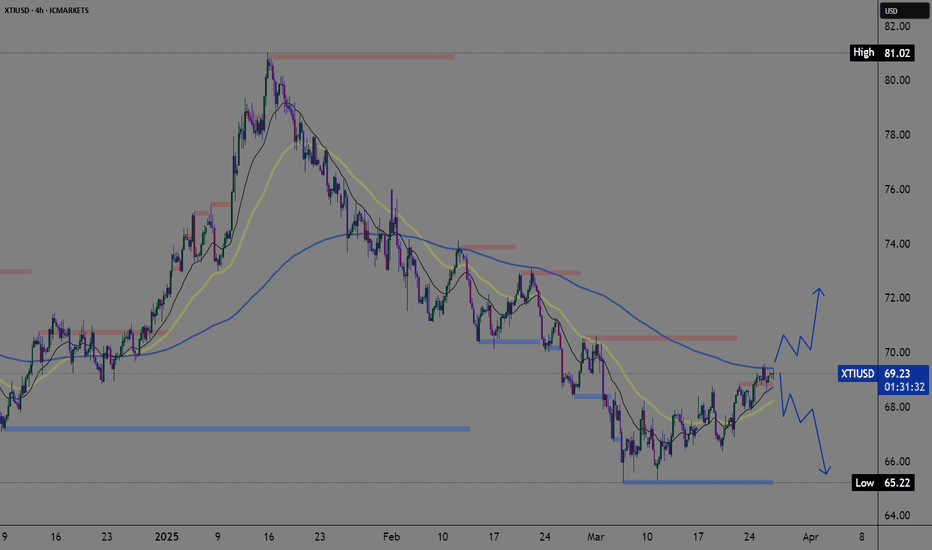Click the upward blue arrow head projection
This screenshot has height=550, width=932.
(x=819, y=292)
